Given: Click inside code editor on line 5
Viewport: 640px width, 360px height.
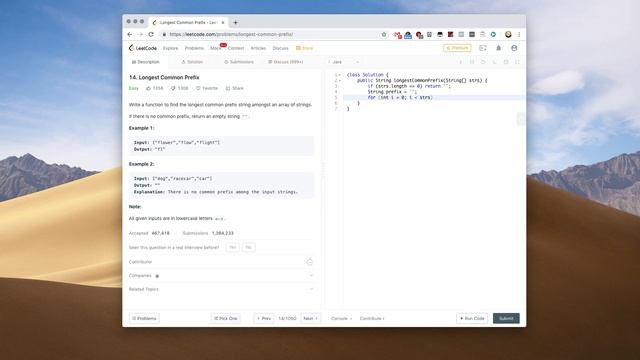Looking at the screenshot, I should coord(434,98).
